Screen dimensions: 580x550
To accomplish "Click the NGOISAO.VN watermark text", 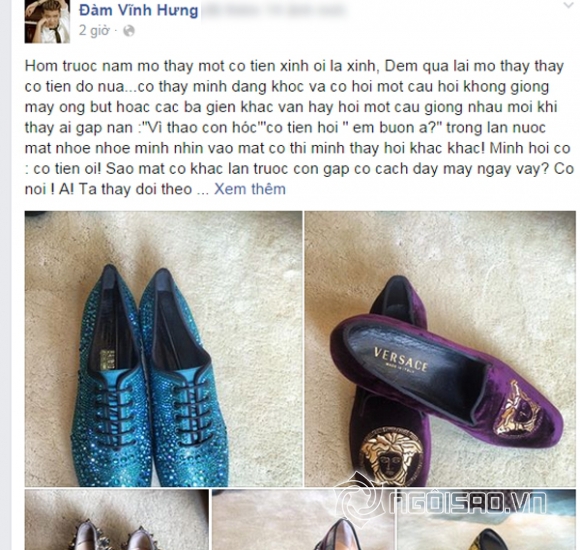I will coord(469,502).
